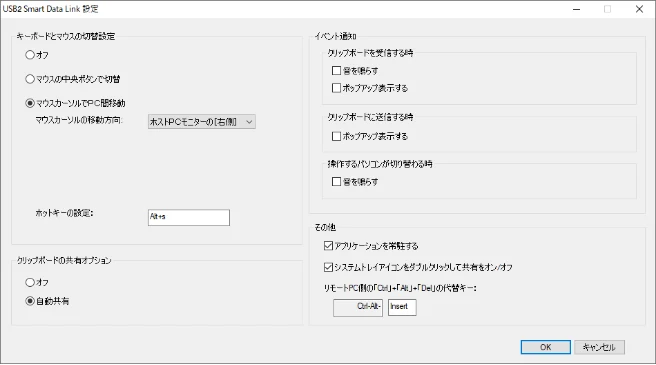
Task: Click the 操作するパソコンが切り替わる時 group title
Action: pos(380,164)
